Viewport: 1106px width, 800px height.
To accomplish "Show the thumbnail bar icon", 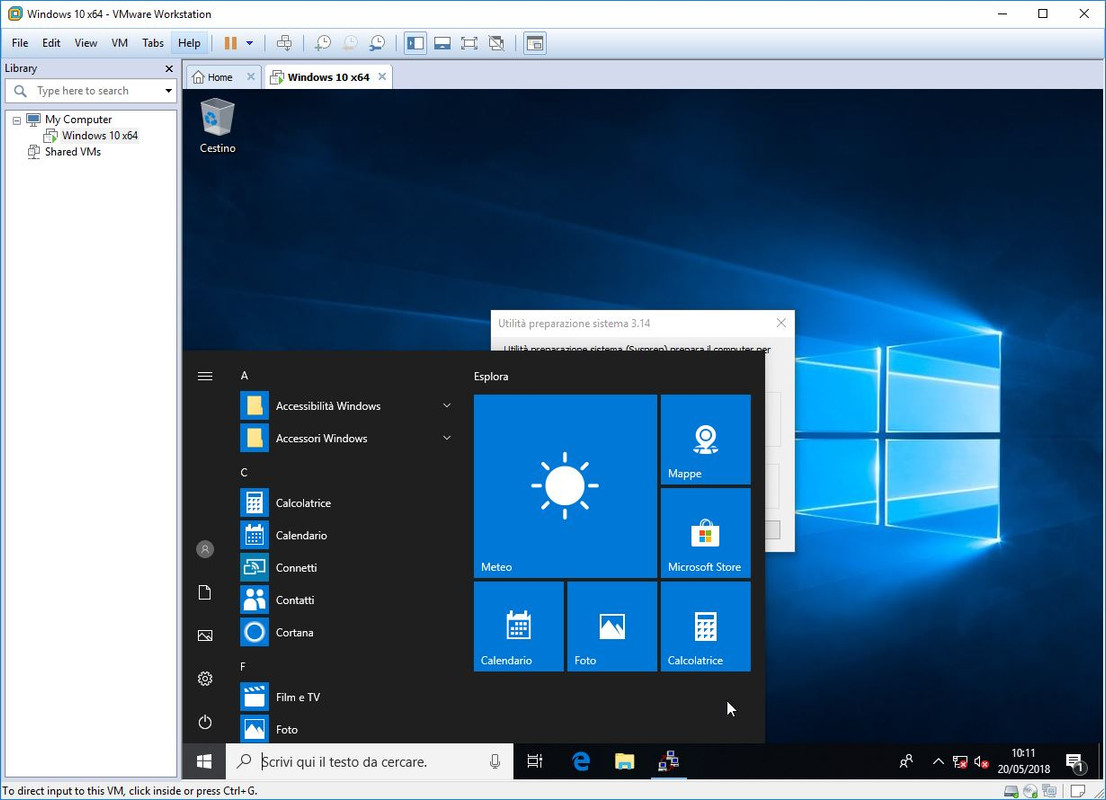I will coord(442,43).
